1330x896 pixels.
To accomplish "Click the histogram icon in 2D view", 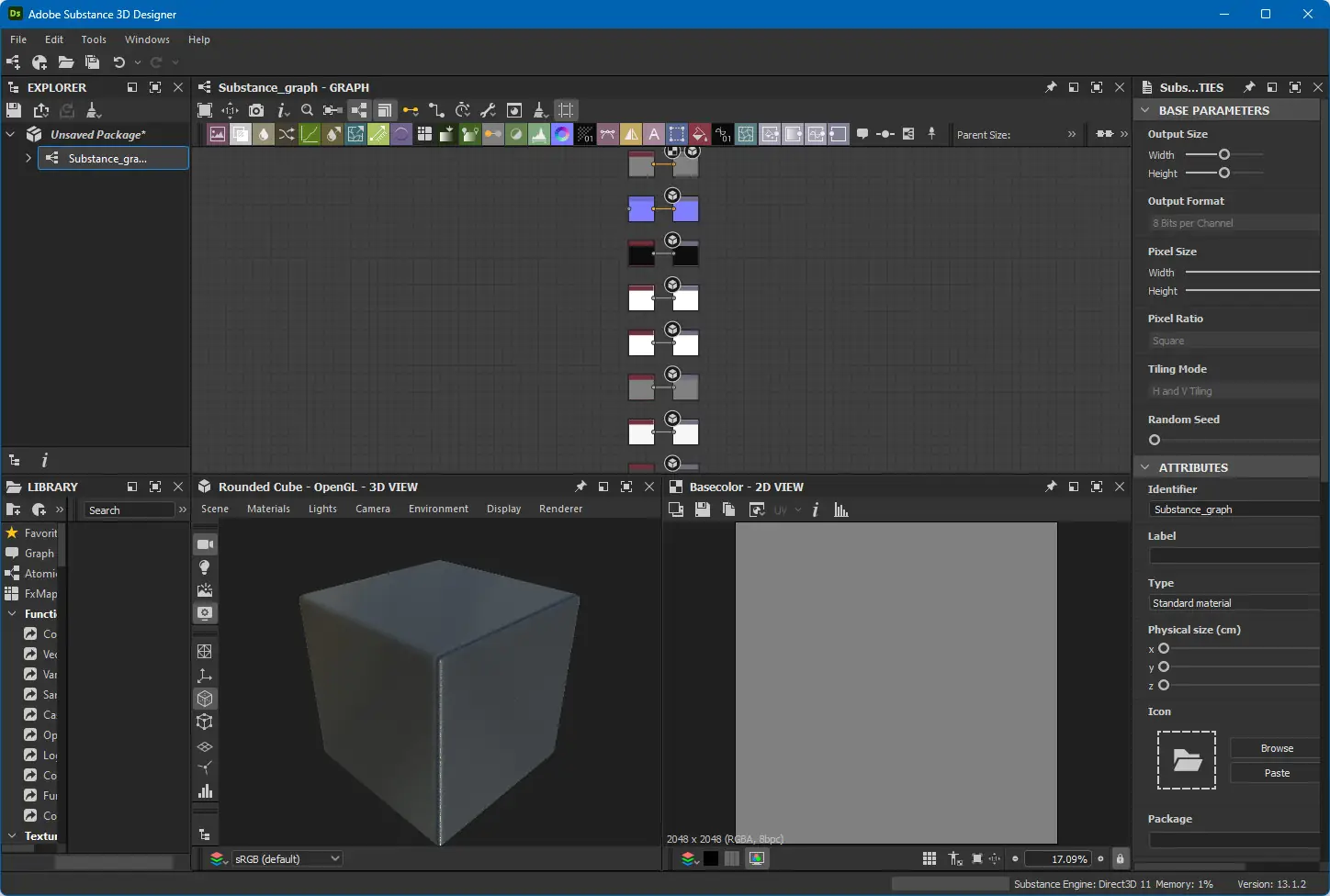I will click(841, 510).
